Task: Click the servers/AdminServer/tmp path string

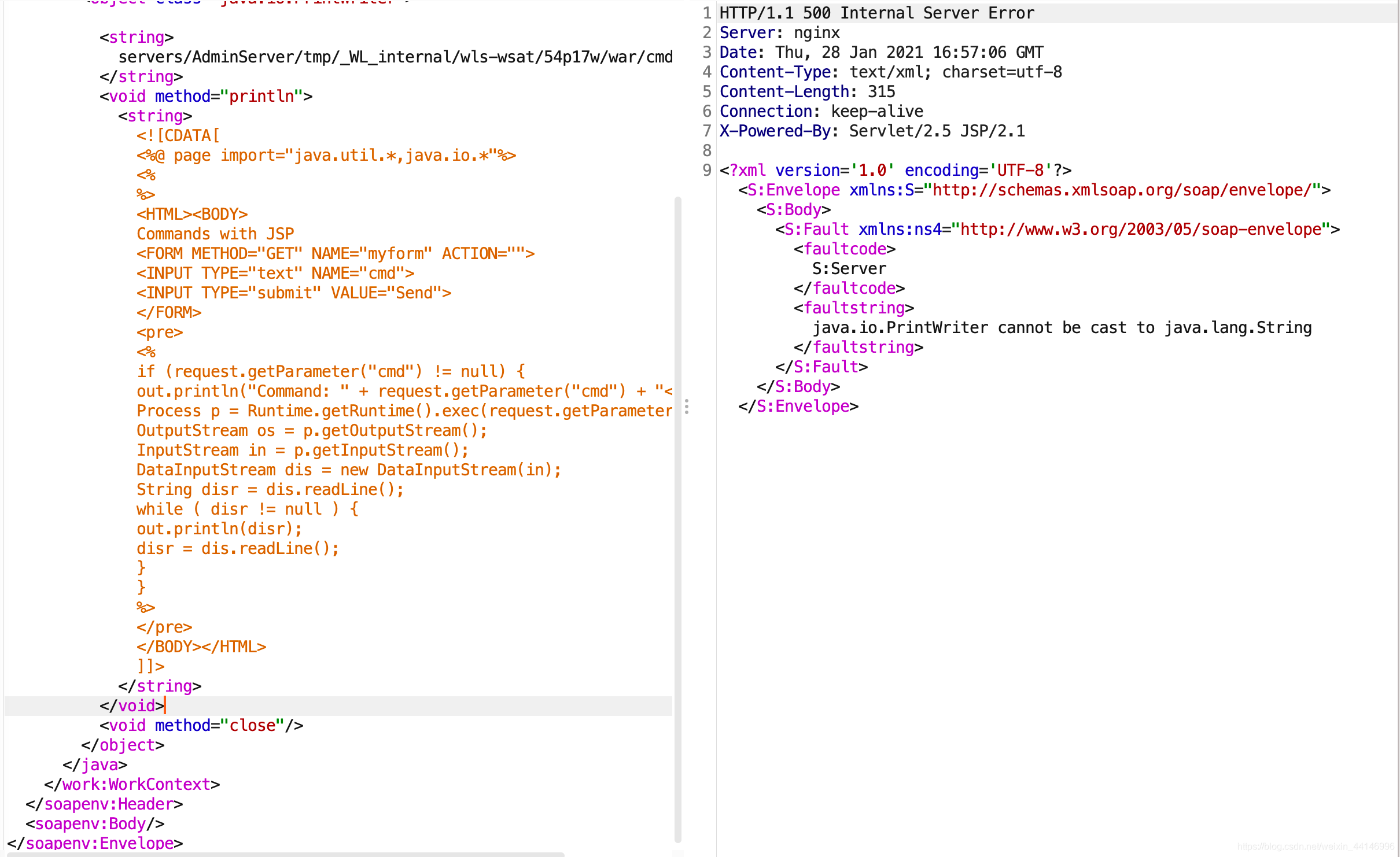Action: 395,57
